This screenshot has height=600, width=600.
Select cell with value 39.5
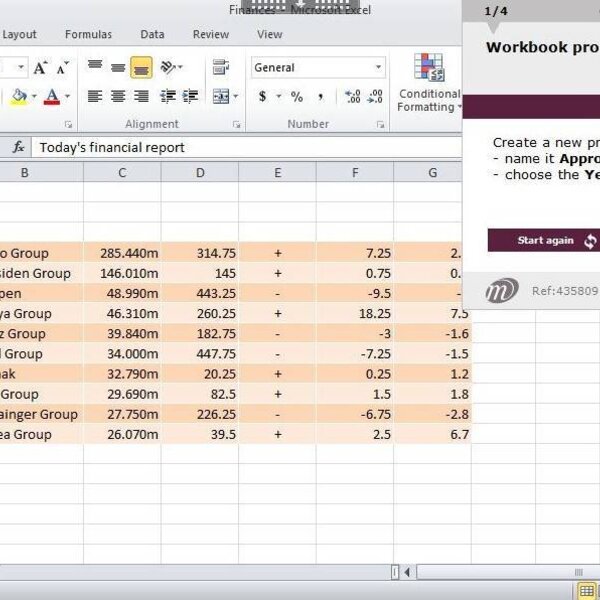(x=200, y=434)
